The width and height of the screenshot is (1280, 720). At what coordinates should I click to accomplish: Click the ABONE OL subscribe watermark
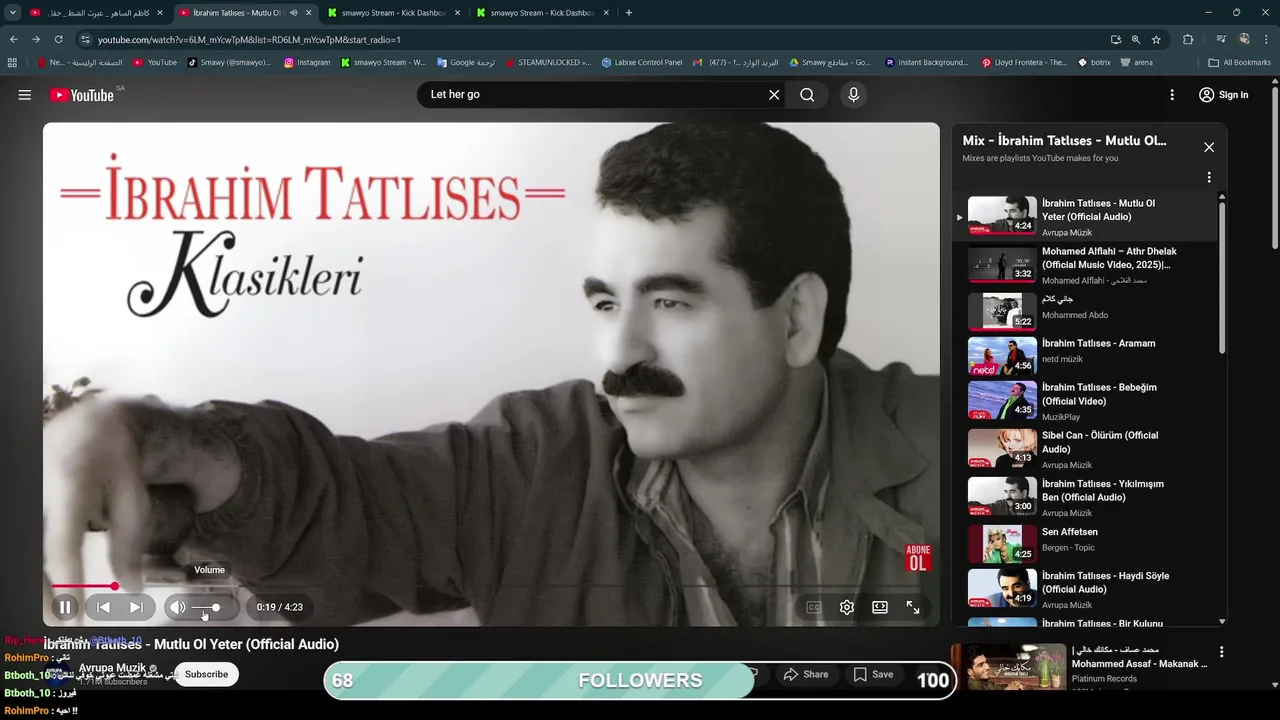[918, 557]
